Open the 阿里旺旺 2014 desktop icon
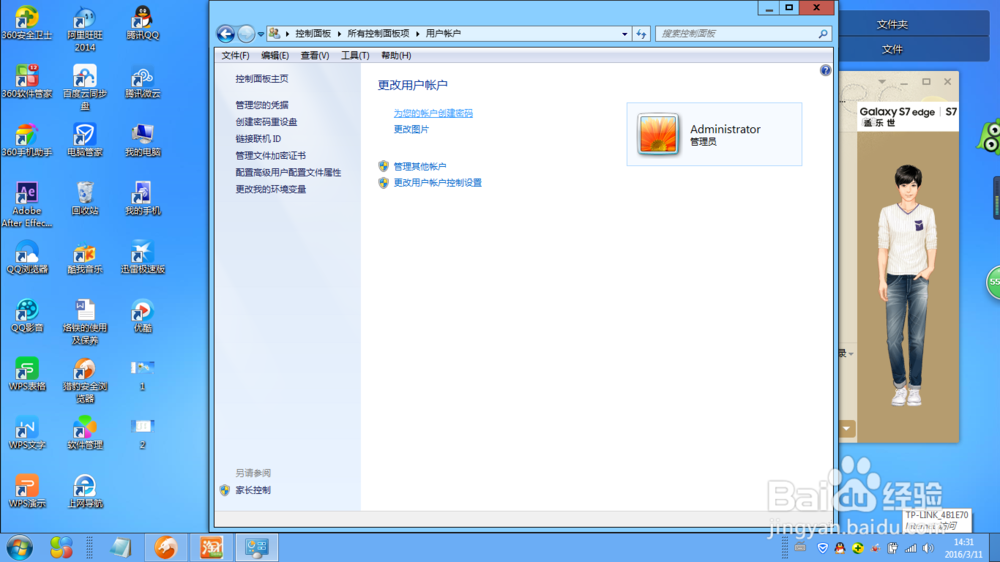This screenshot has width=1000, height=562. tap(85, 29)
